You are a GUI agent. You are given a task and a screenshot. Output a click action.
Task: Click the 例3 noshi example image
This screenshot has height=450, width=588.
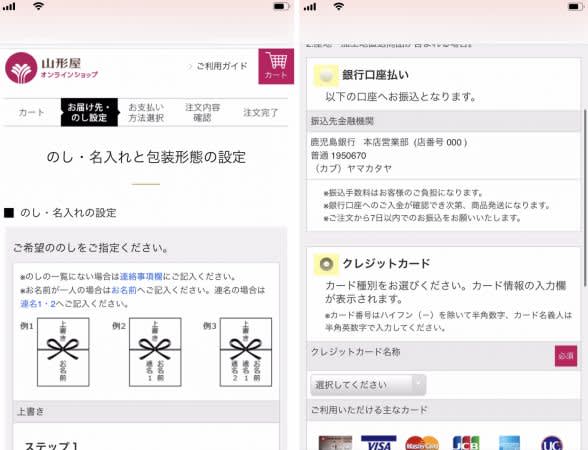[x=246, y=352]
